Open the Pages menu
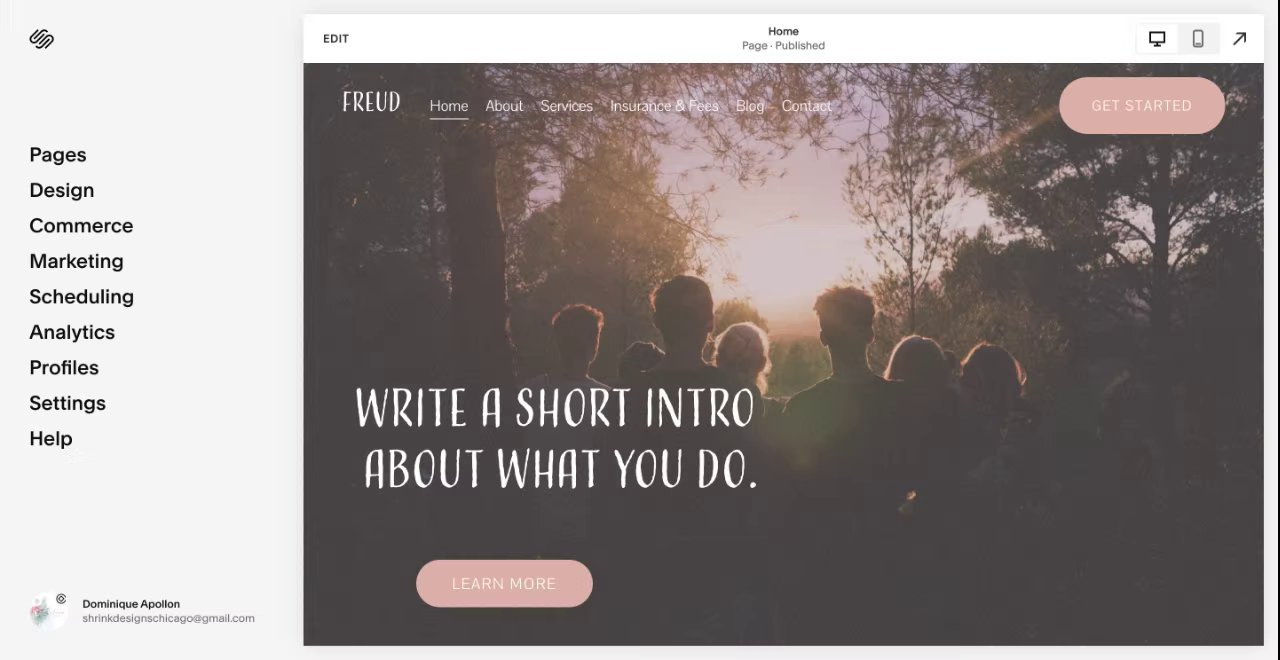1280x660 pixels. pos(58,155)
